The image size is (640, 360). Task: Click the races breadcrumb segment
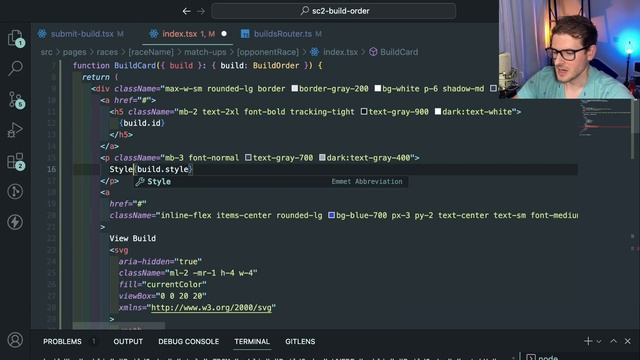pos(107,52)
